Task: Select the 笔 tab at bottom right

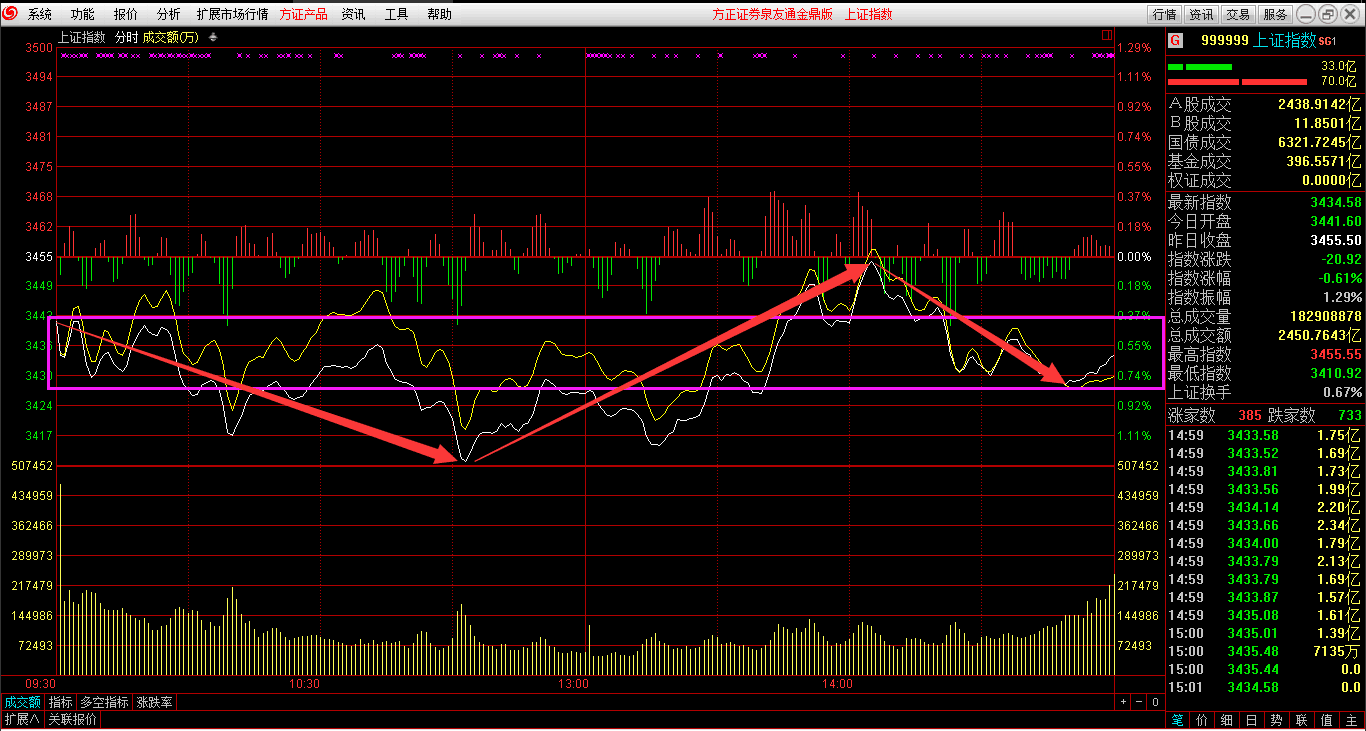Action: point(1178,719)
